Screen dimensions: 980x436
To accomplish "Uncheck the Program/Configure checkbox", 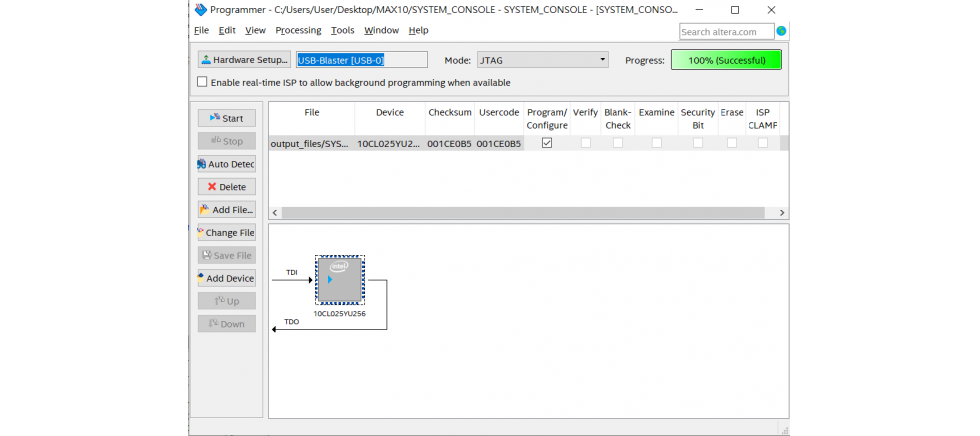I will (547, 143).
